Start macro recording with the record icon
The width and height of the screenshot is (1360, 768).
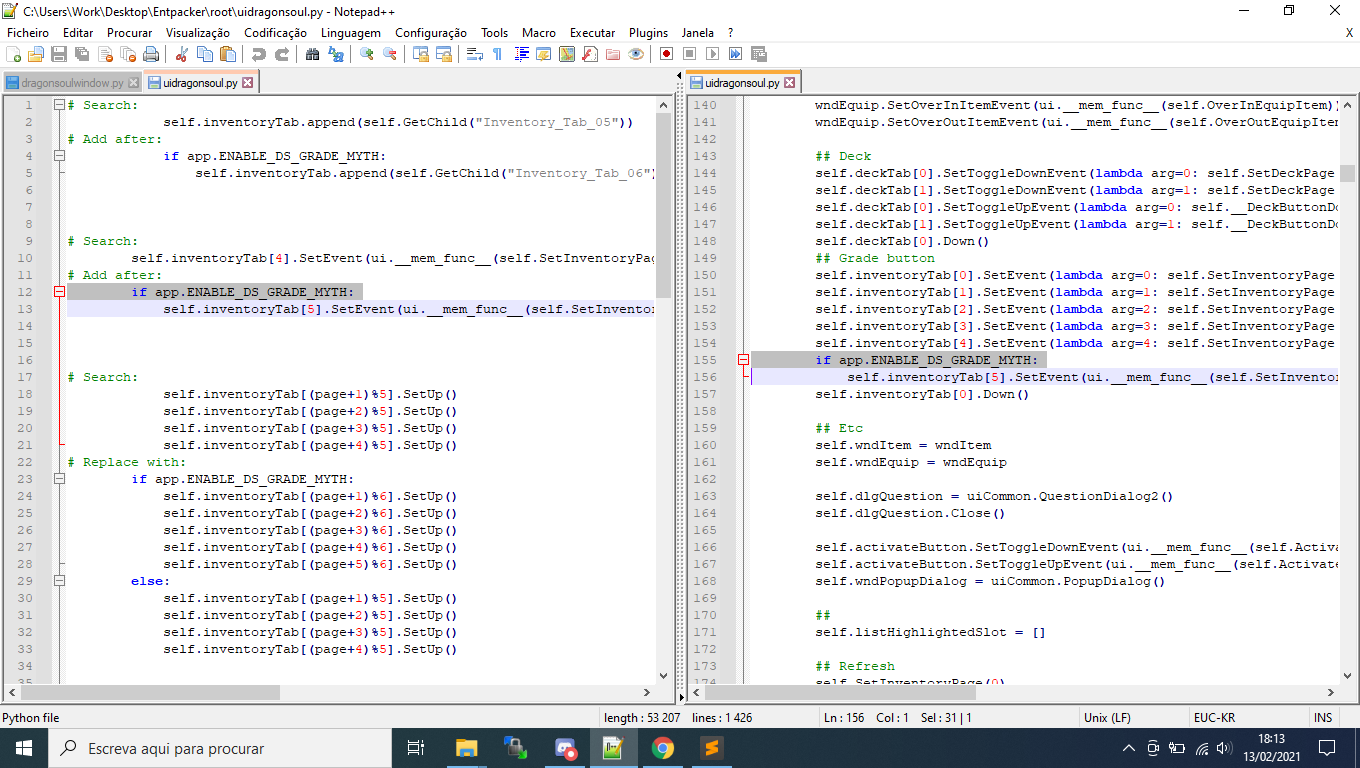pos(667,55)
